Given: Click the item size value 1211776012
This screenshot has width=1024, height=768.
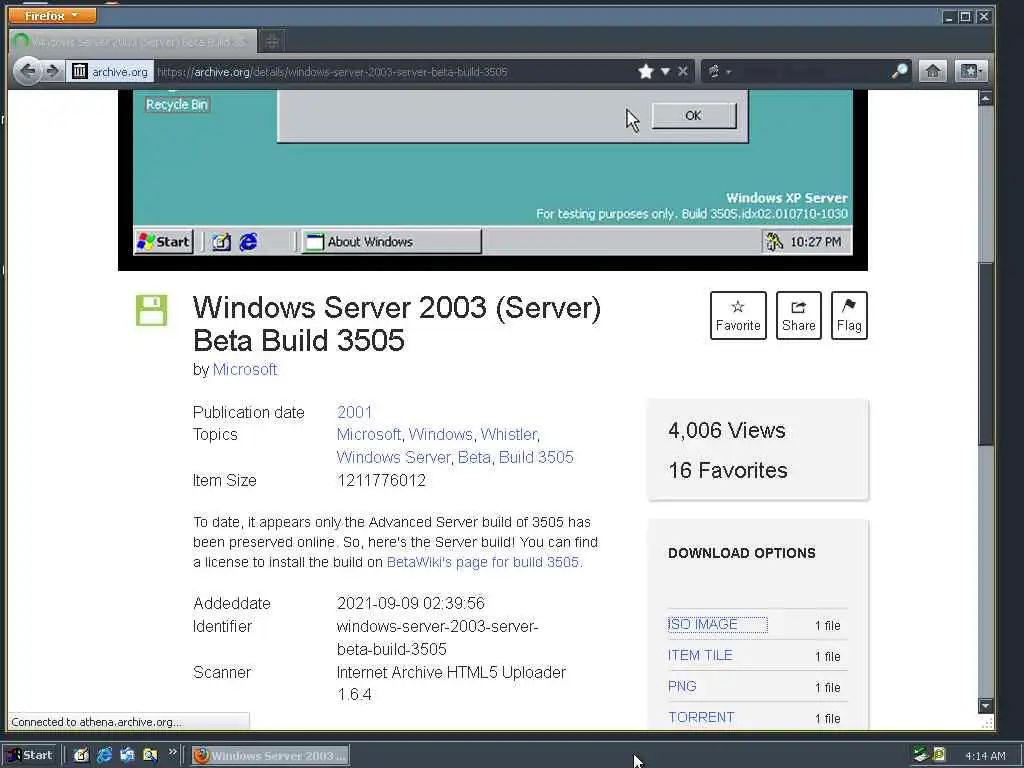Looking at the screenshot, I should pos(381,481).
